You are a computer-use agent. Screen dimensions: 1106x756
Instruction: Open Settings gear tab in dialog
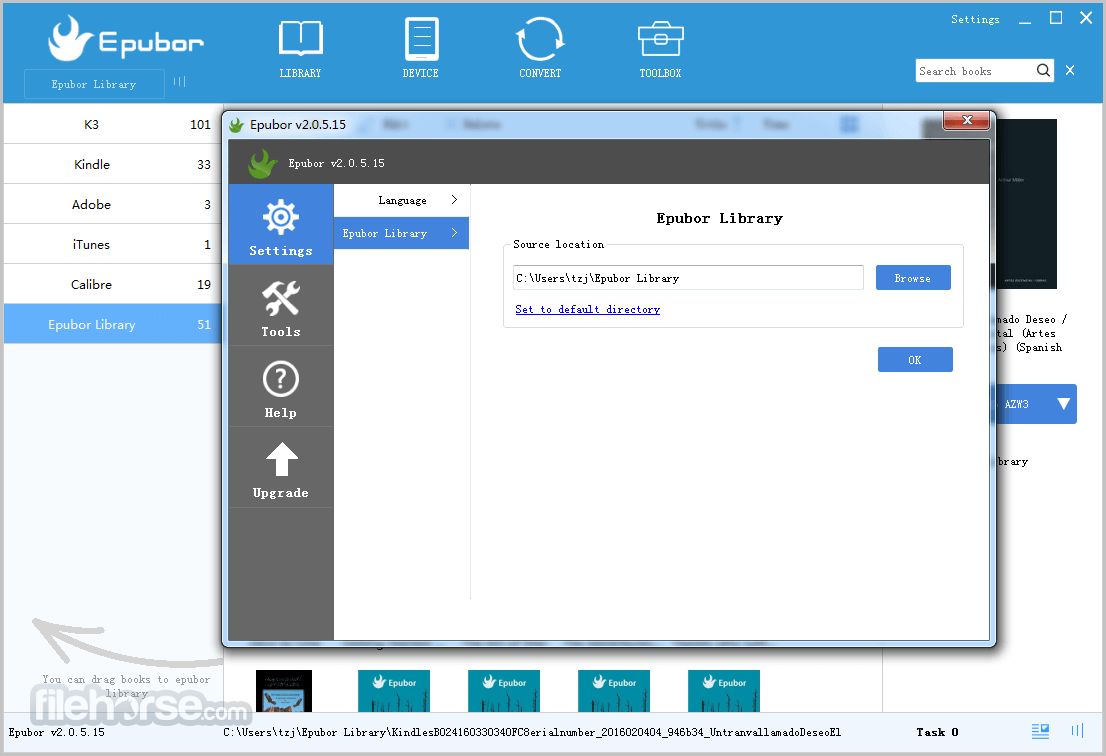point(281,225)
